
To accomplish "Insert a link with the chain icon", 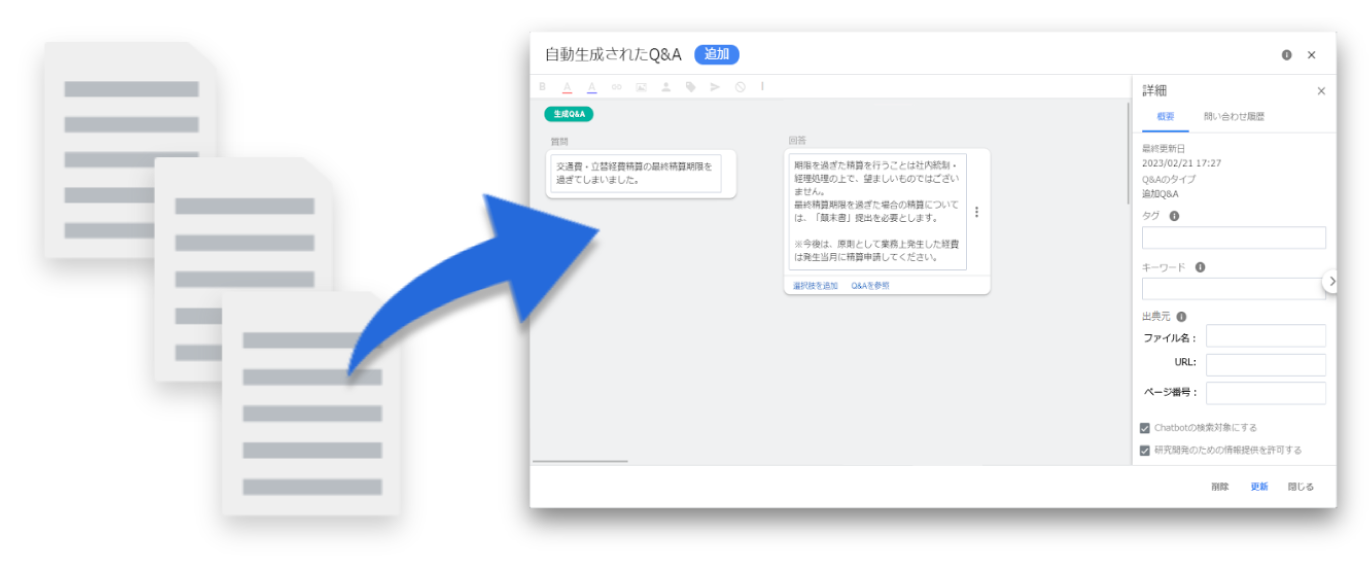I will (x=616, y=87).
